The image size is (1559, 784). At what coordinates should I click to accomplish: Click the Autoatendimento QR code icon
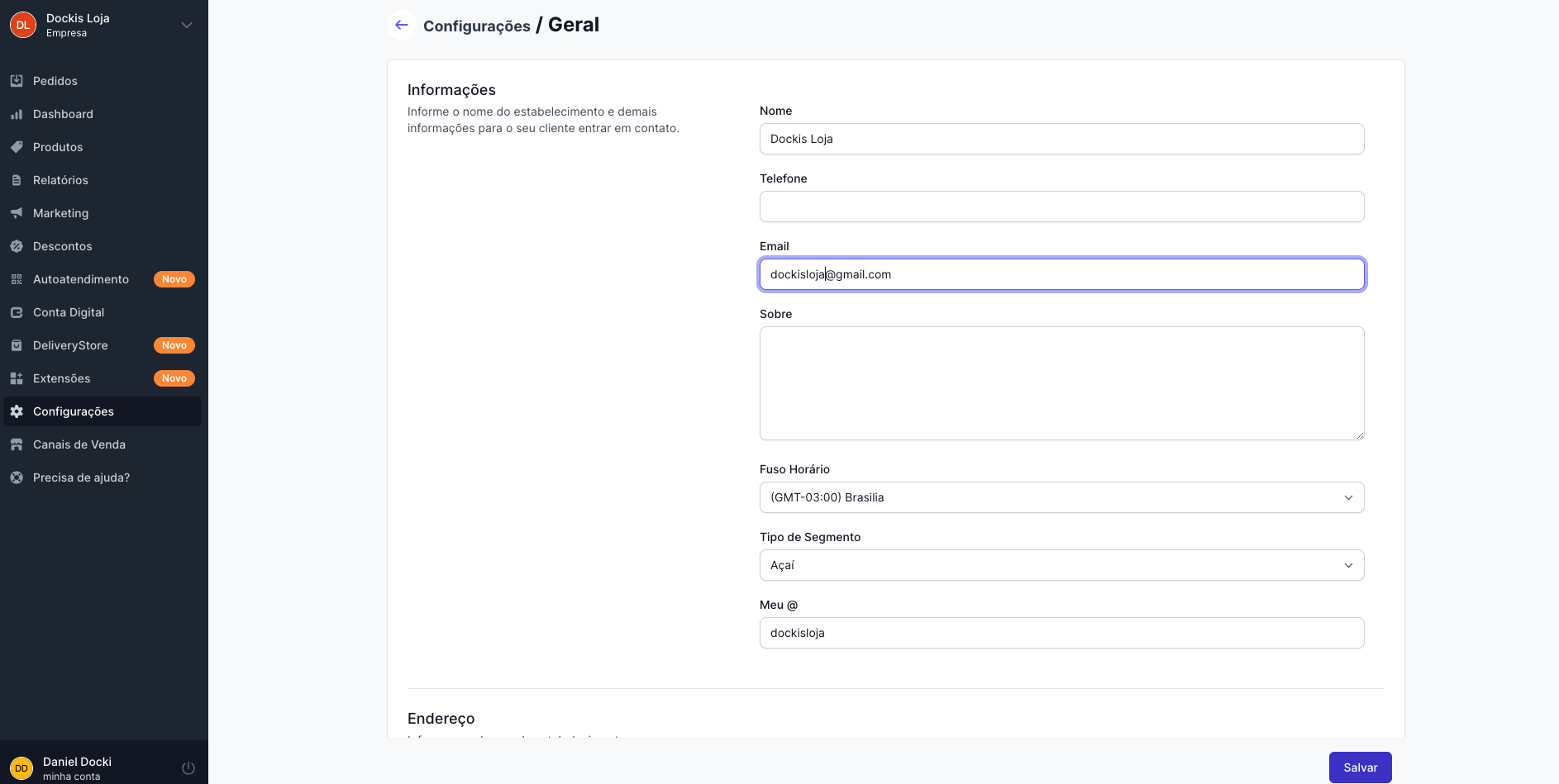point(17,279)
